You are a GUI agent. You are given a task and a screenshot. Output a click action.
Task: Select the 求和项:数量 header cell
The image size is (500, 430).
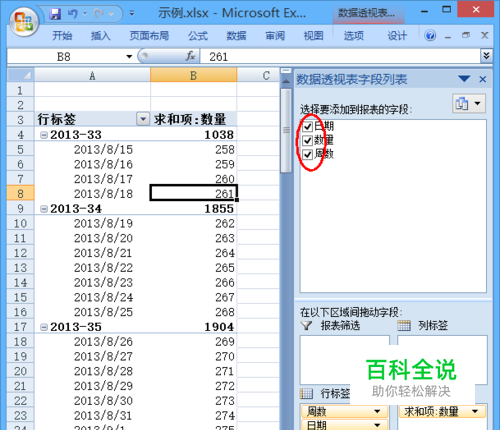(x=193, y=119)
